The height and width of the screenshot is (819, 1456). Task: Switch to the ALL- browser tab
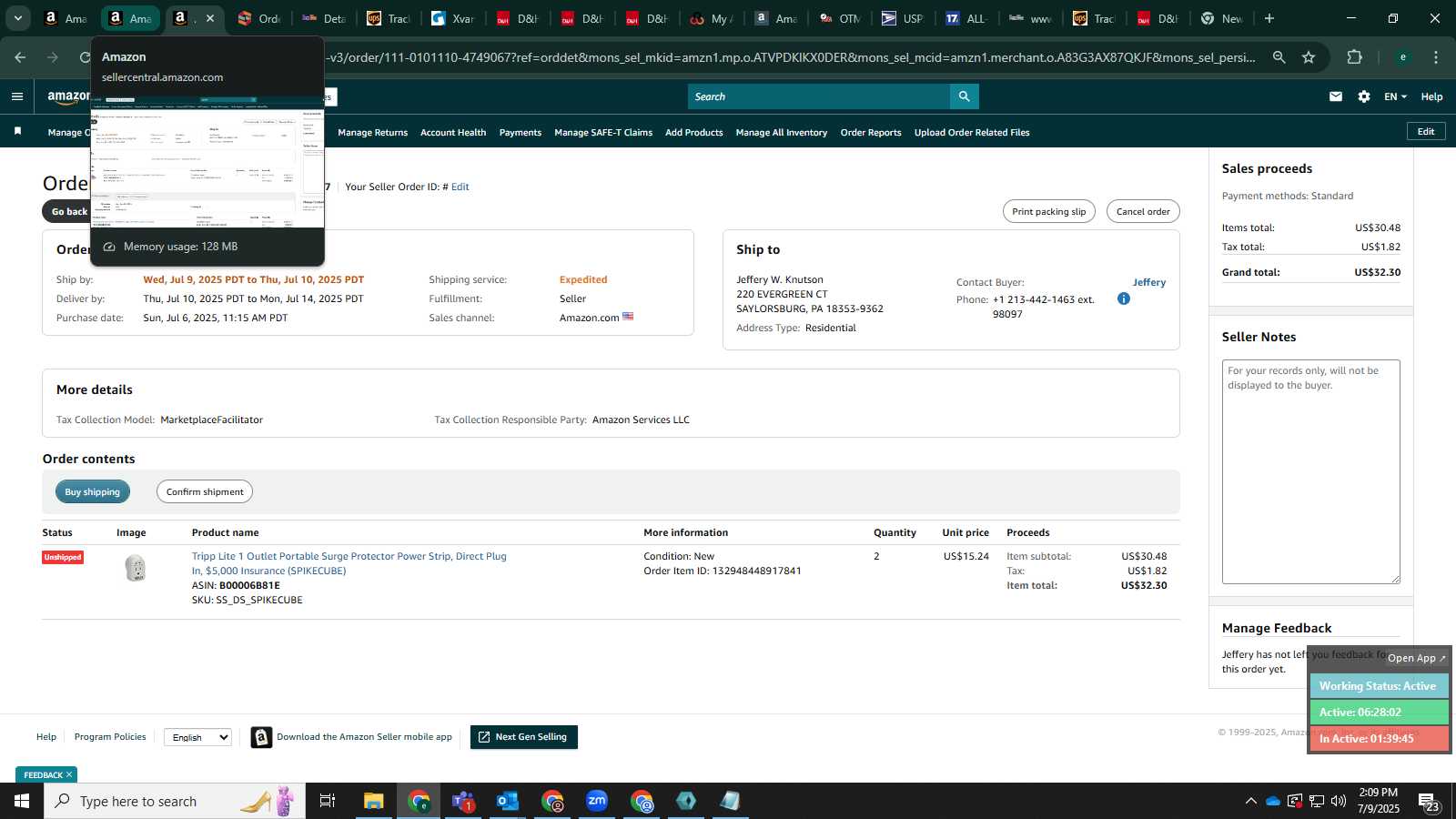[966, 18]
